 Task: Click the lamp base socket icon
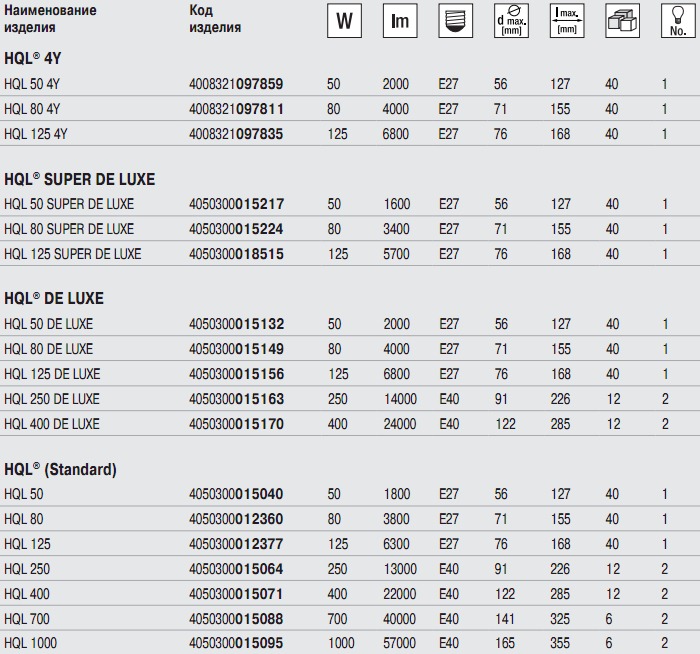pyautogui.click(x=455, y=21)
